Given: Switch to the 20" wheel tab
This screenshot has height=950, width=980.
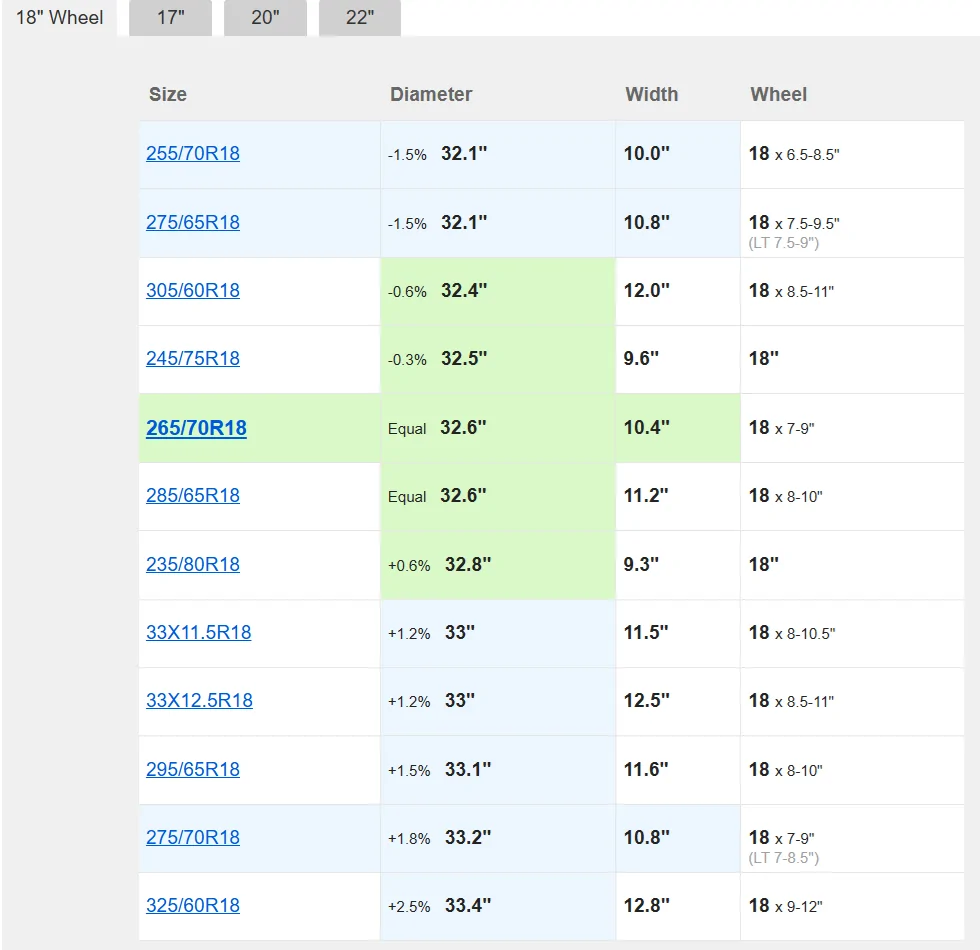Looking at the screenshot, I should tap(265, 18).
